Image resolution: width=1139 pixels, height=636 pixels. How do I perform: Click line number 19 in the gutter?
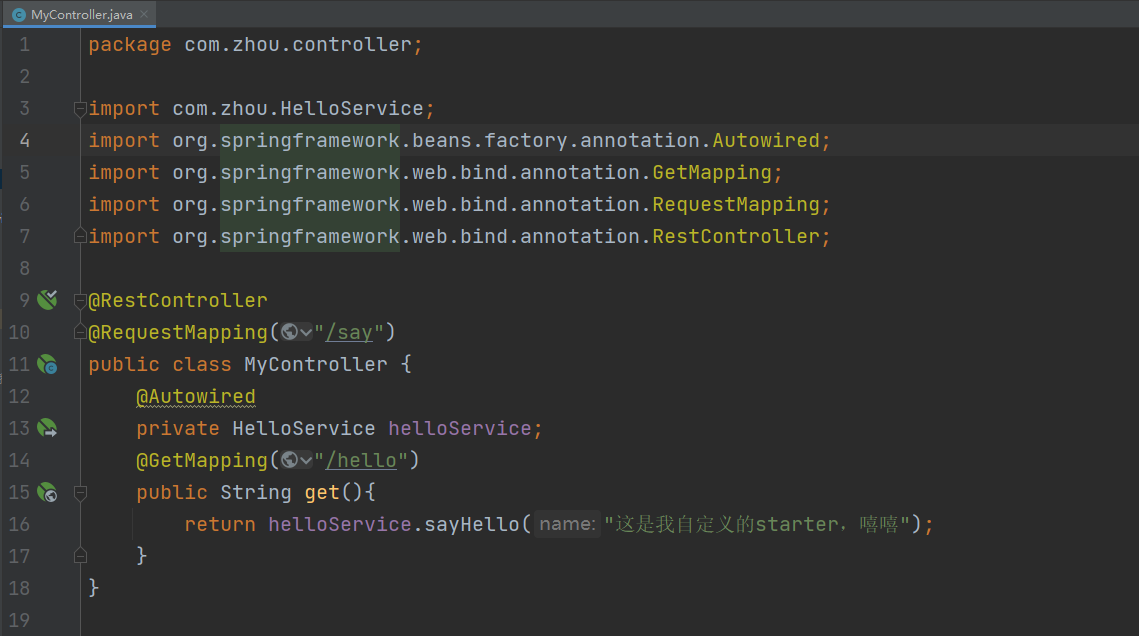tap(20, 620)
